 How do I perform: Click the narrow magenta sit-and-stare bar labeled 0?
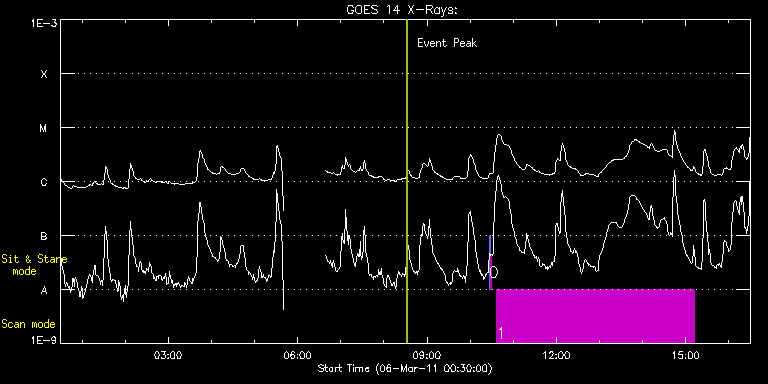pos(490,272)
